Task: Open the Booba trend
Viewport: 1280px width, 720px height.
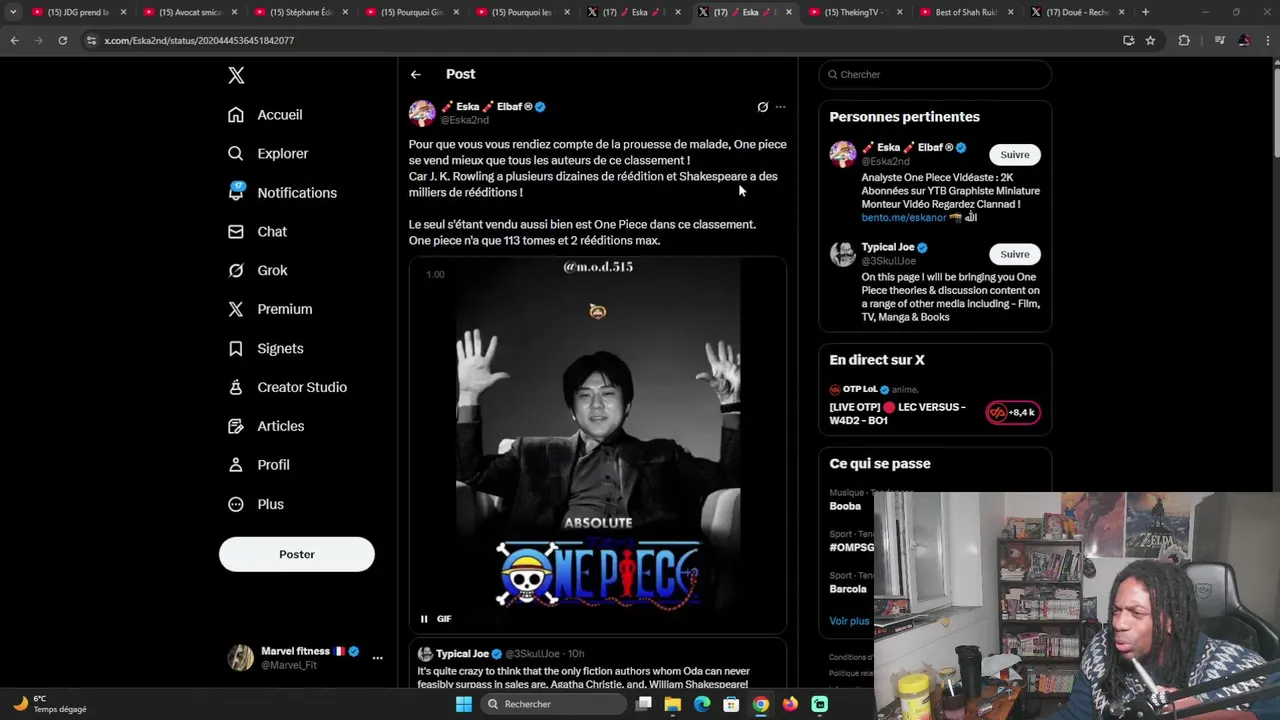Action: [x=845, y=506]
